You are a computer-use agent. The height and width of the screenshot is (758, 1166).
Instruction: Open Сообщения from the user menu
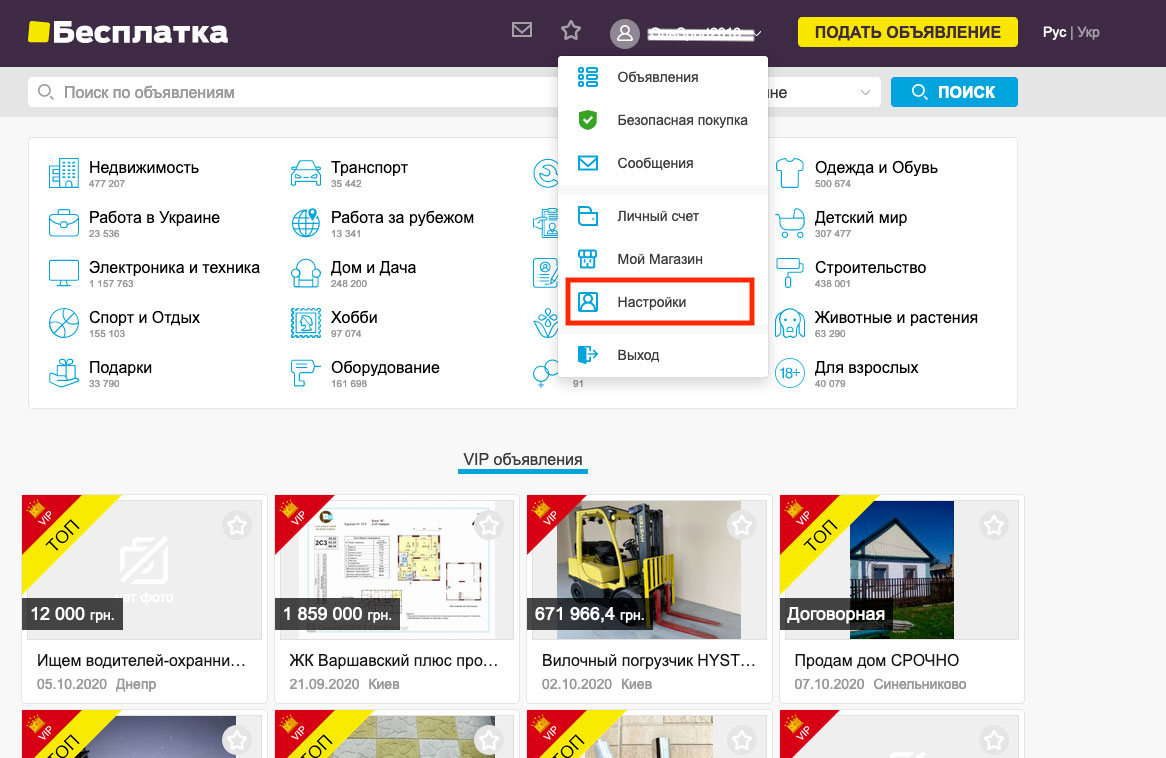(x=663, y=163)
